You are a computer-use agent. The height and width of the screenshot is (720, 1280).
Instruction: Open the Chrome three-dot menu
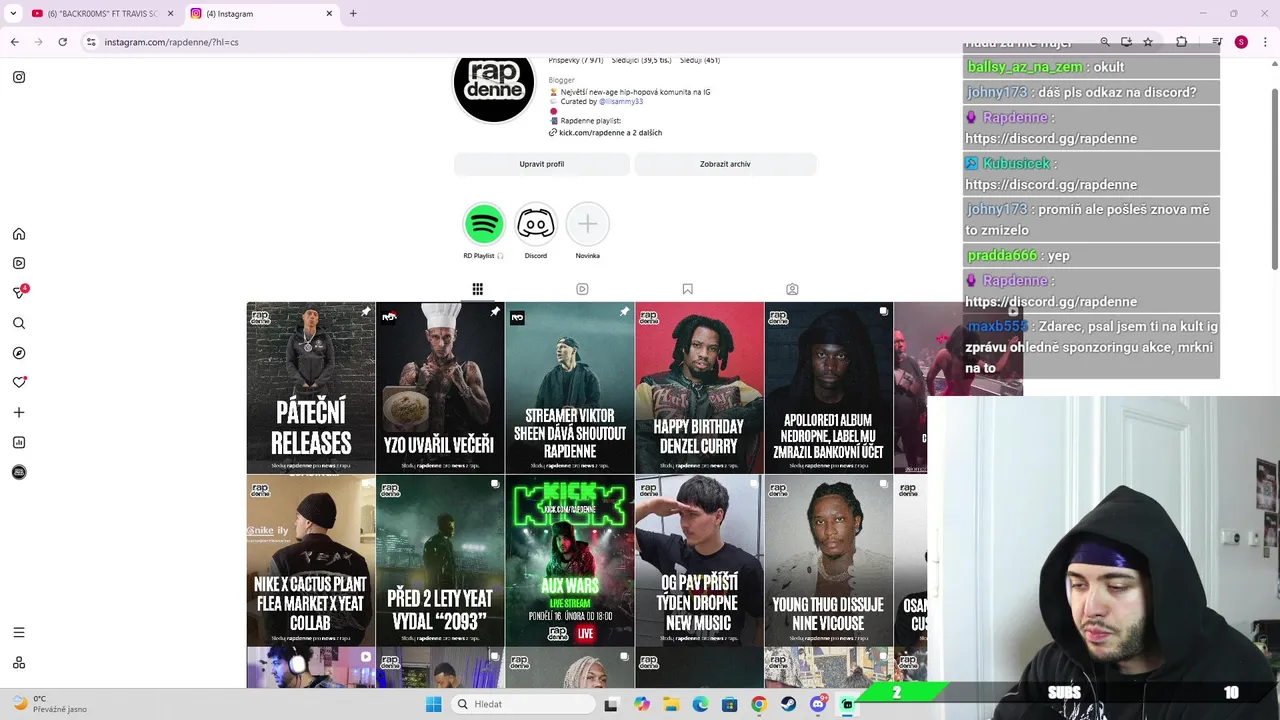1265,42
